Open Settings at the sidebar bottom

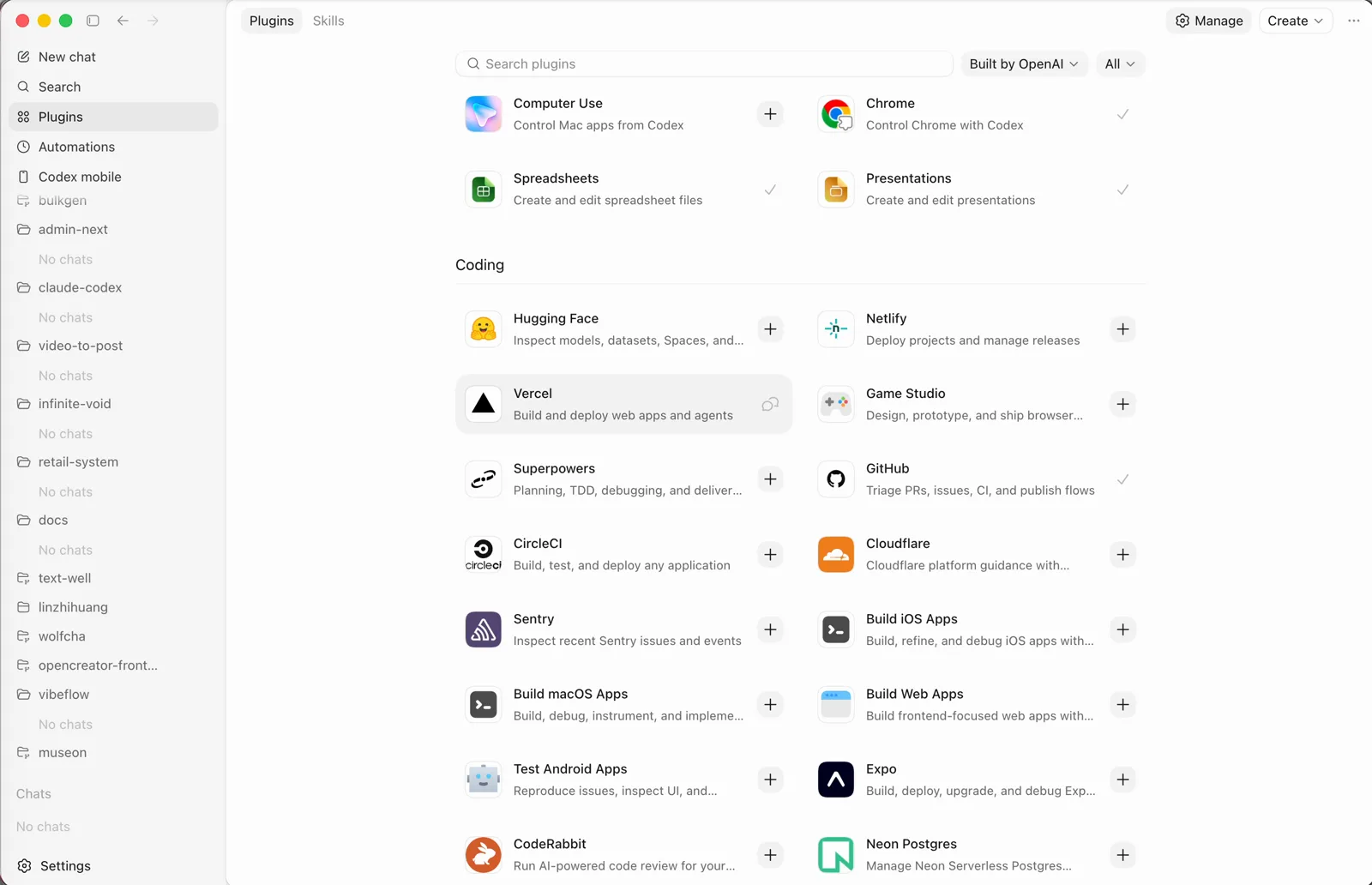pos(113,866)
